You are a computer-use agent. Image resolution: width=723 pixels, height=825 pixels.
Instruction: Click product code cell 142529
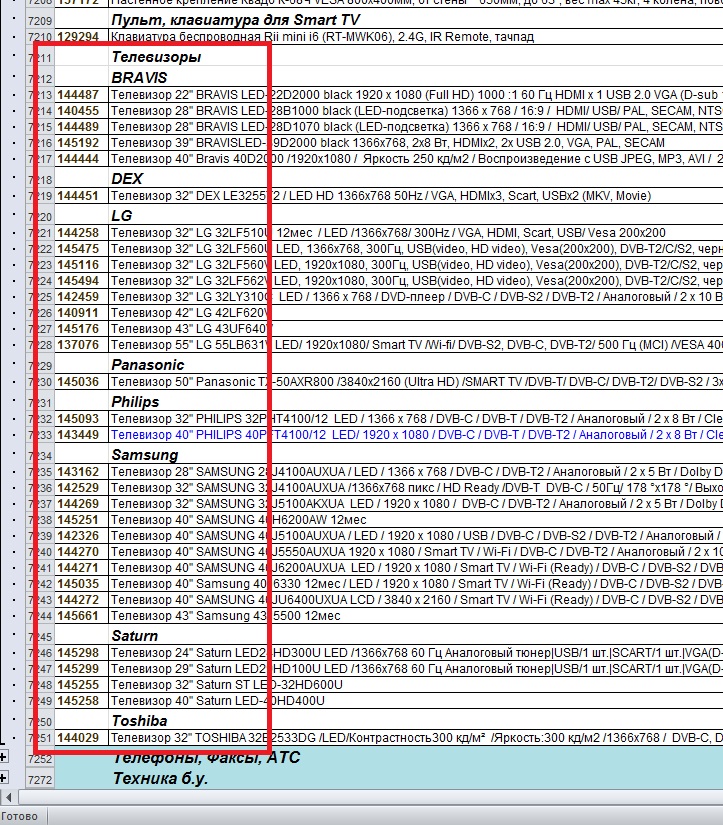click(82, 488)
